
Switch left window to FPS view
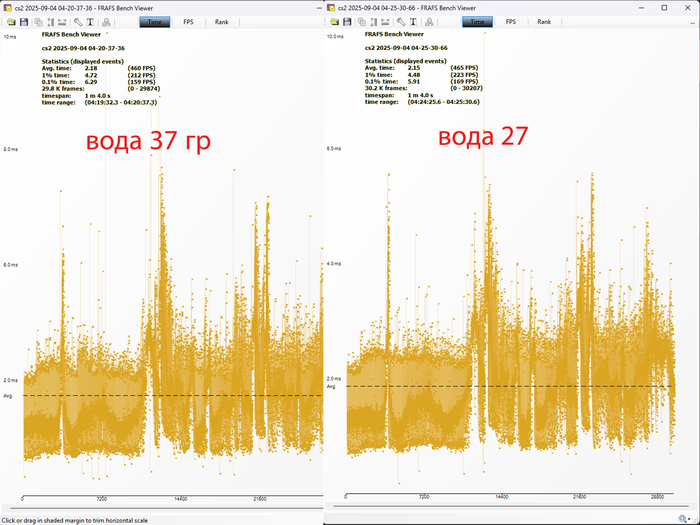coord(188,21)
